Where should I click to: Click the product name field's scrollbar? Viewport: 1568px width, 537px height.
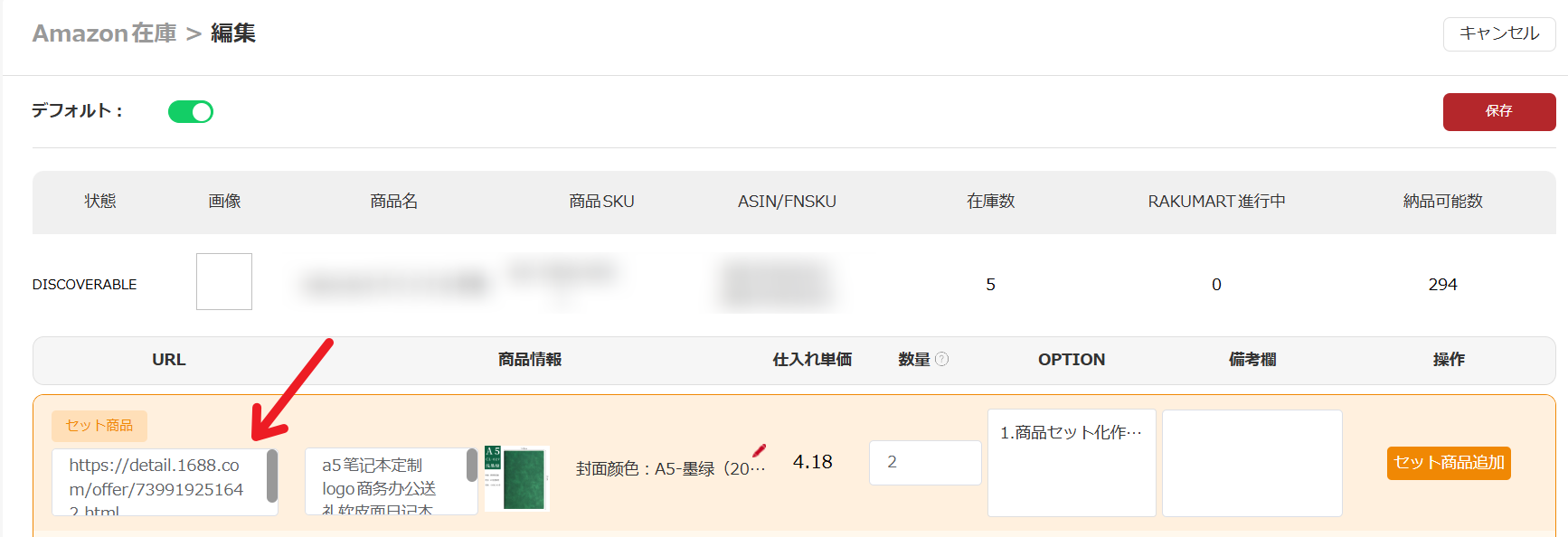(x=472, y=466)
